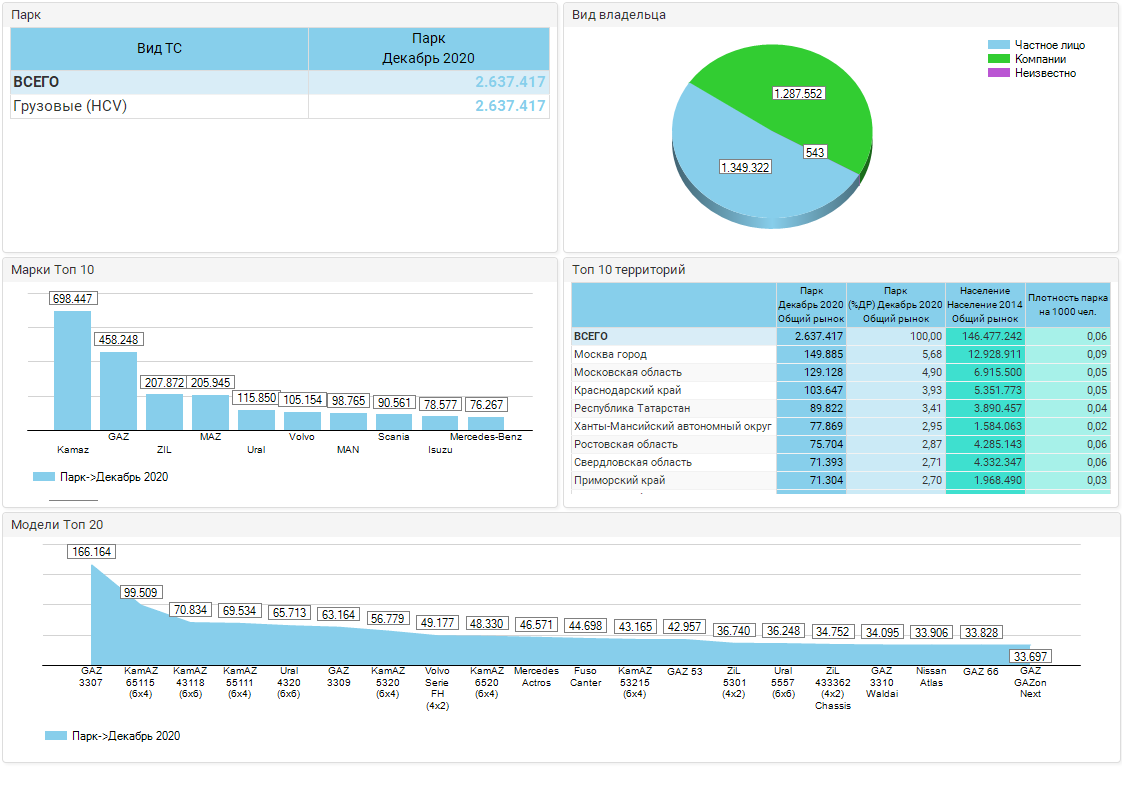Click the Неизвестно legend purple swatch
Screen dimensions: 1122x793
[x=999, y=73]
